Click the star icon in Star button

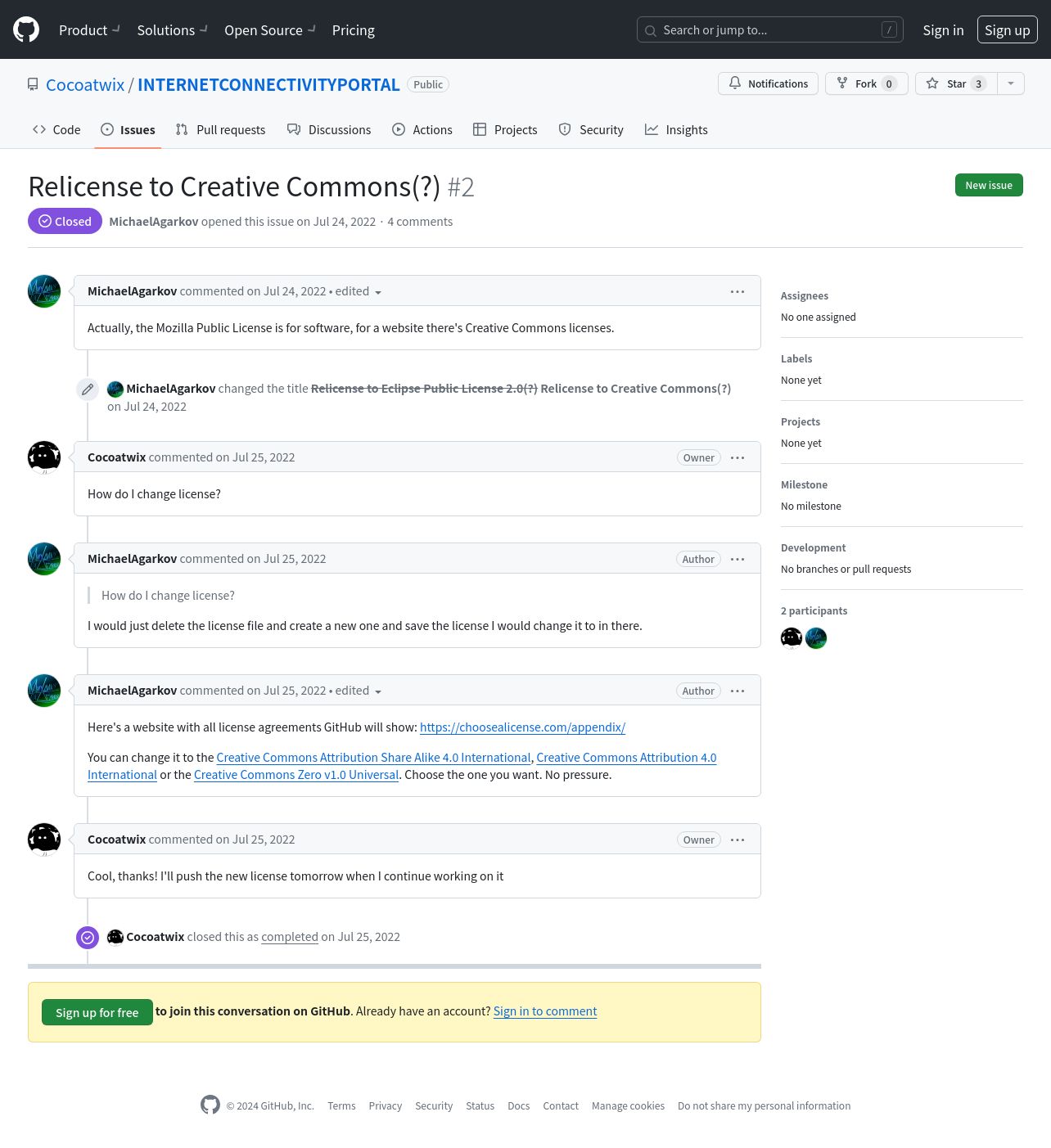pos(932,83)
